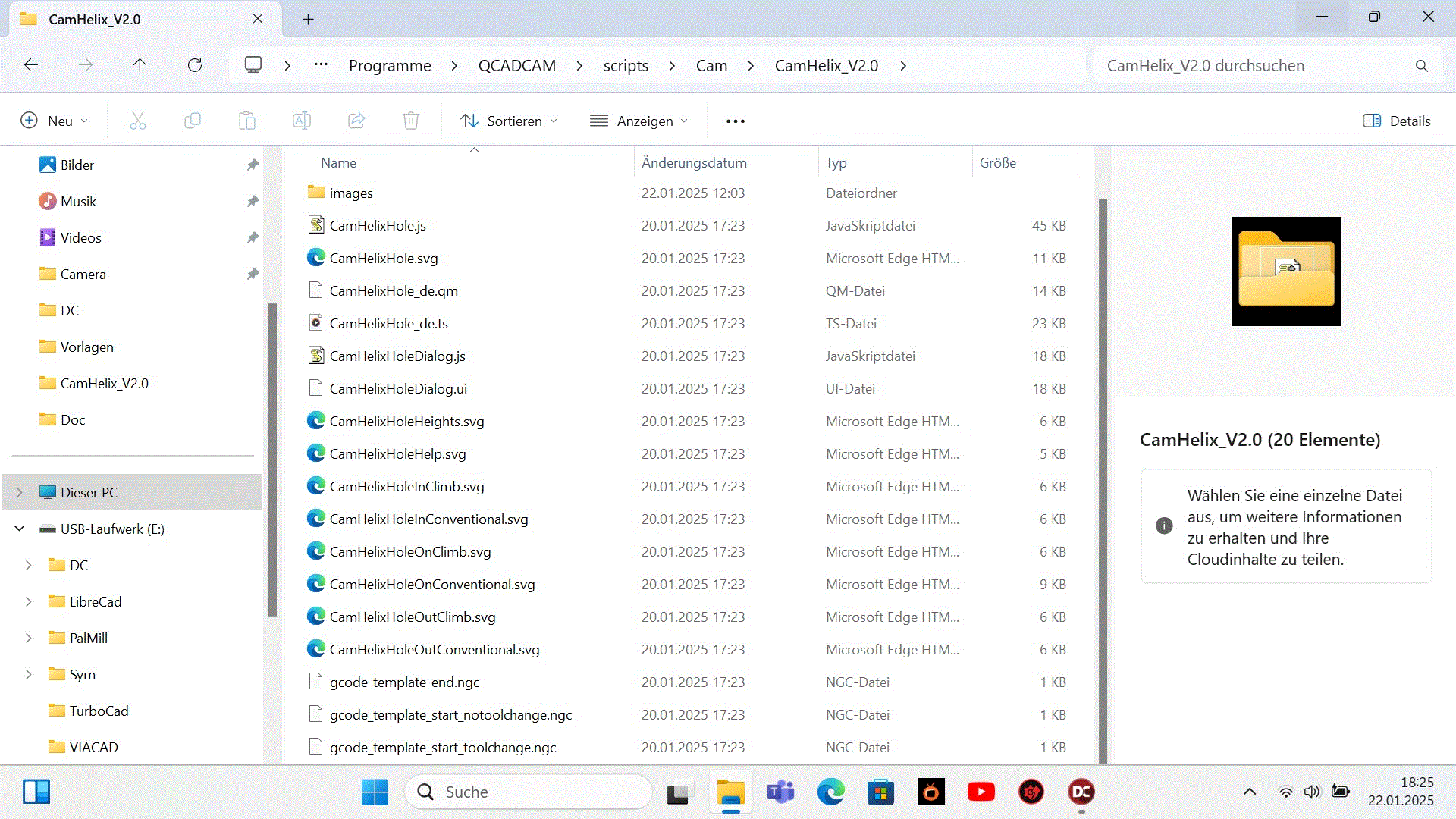The height and width of the screenshot is (819, 1456).
Task: Go up one folder level
Action: 140,65
